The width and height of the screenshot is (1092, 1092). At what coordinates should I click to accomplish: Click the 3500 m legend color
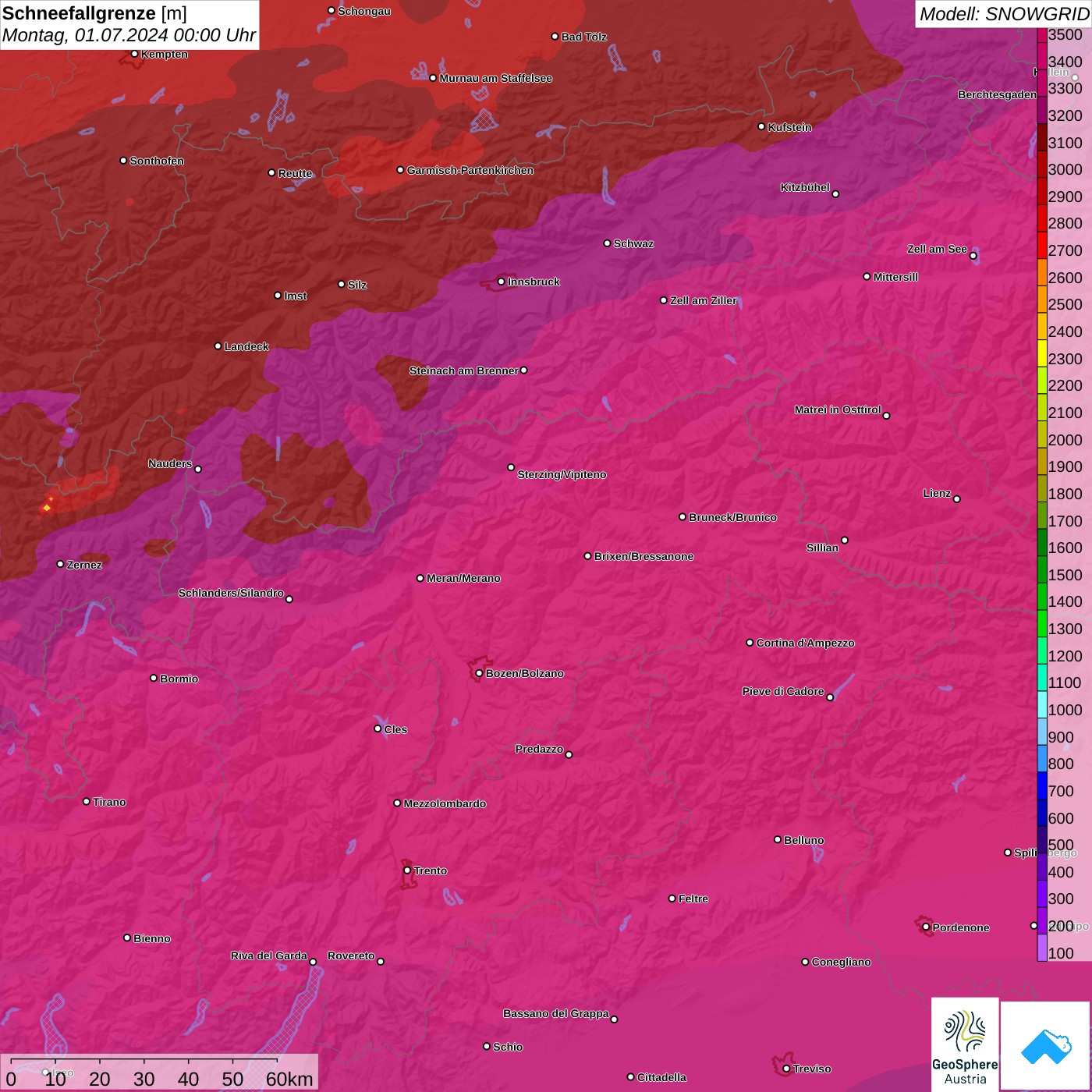[1041, 34]
